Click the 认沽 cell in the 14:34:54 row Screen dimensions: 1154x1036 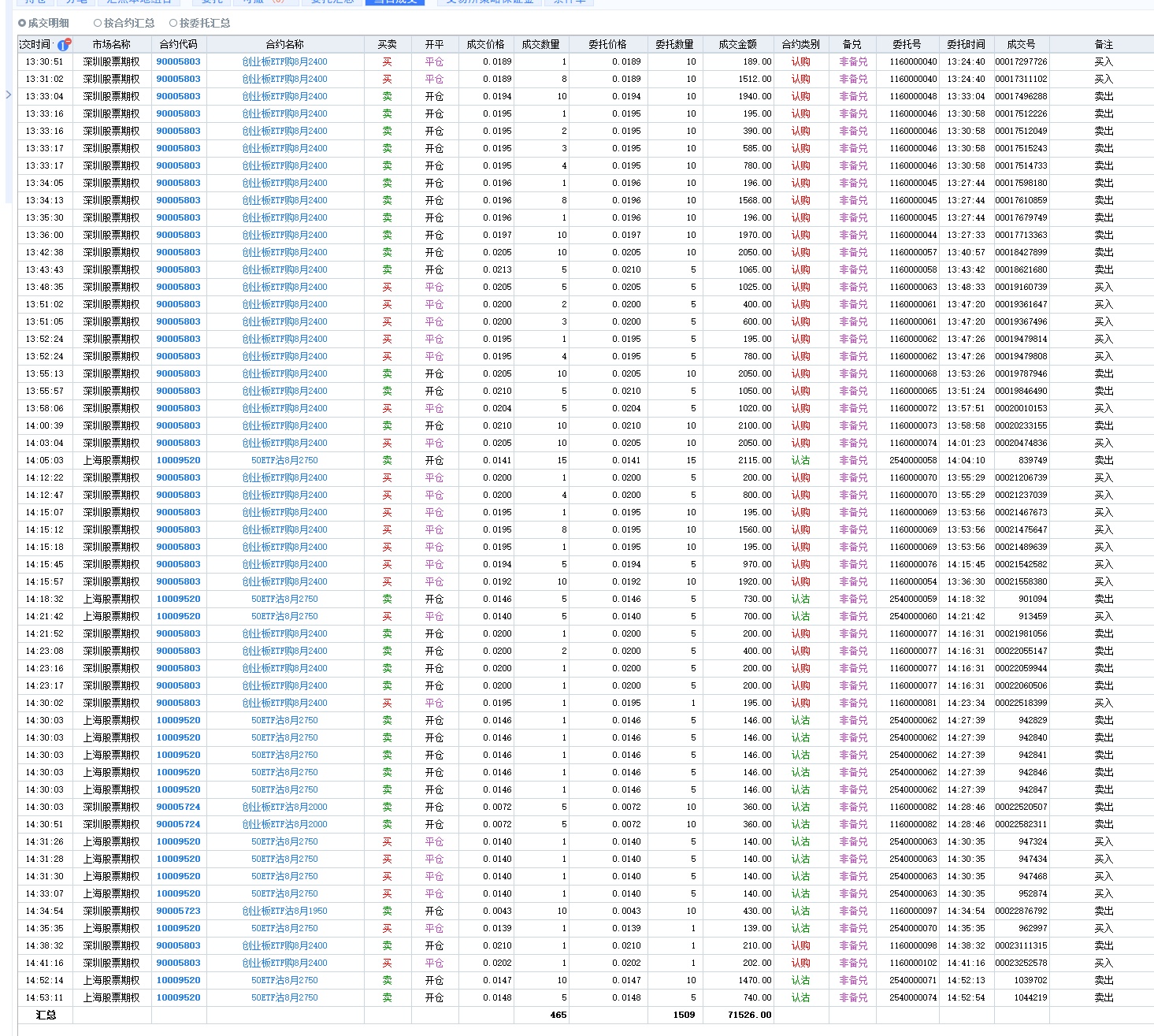[x=800, y=911]
